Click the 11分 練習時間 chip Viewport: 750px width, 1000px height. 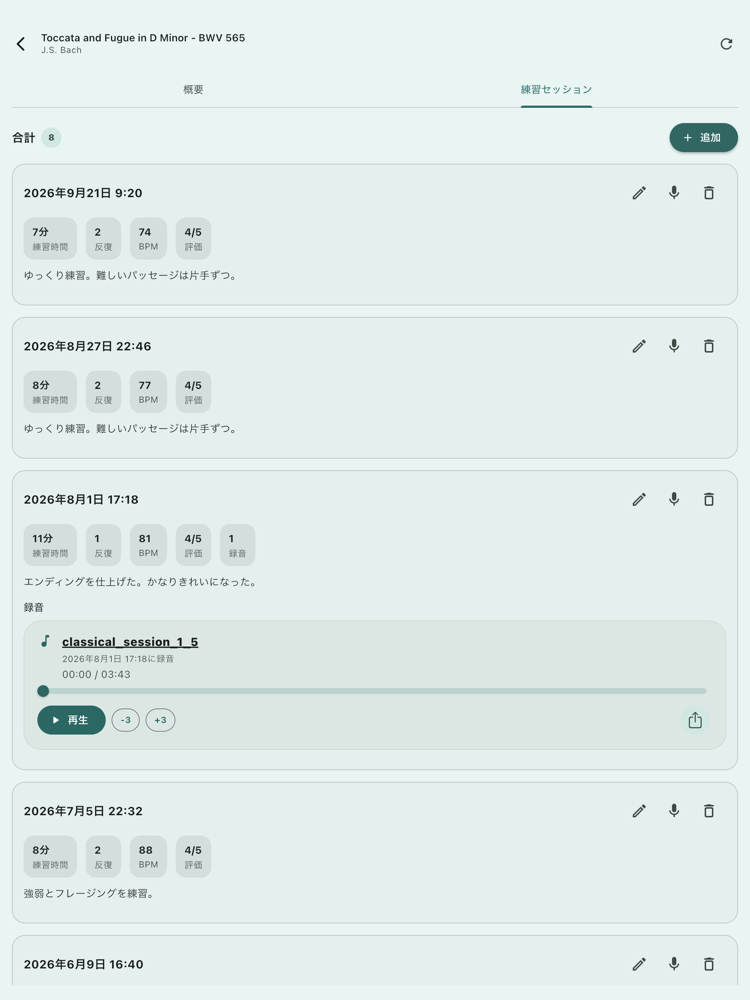pyautogui.click(x=50, y=545)
